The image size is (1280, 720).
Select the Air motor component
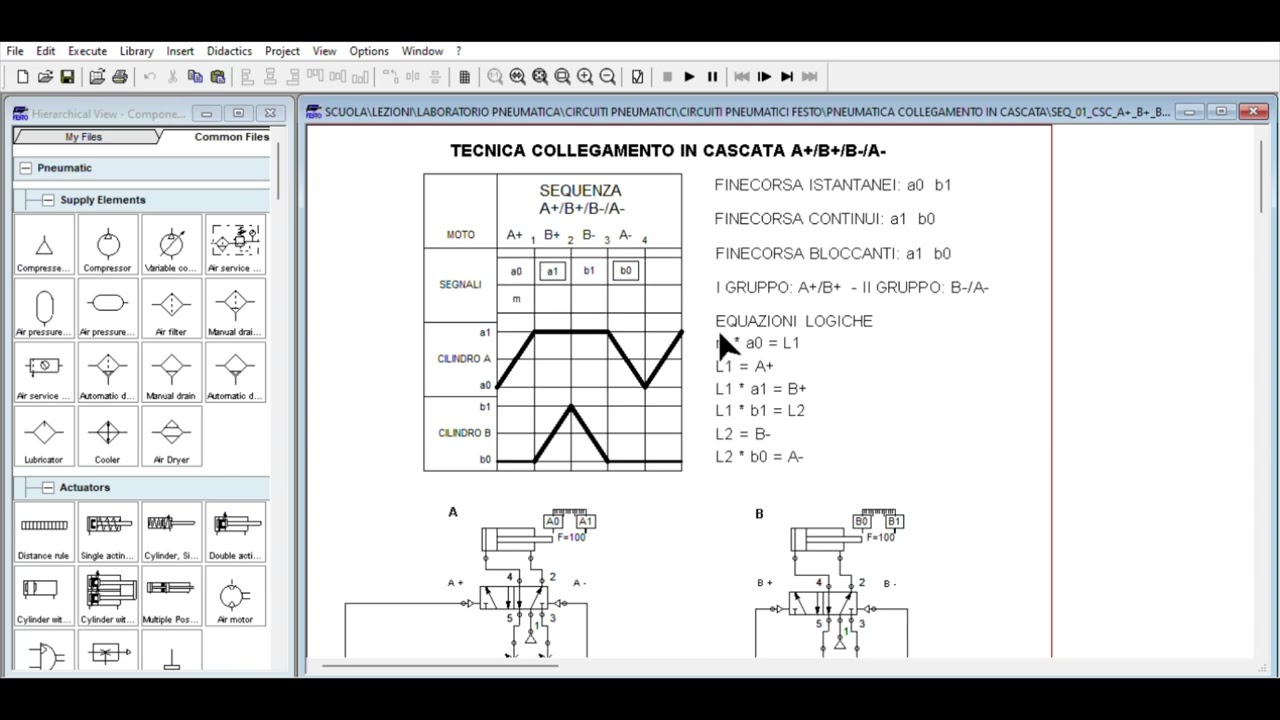point(235,597)
